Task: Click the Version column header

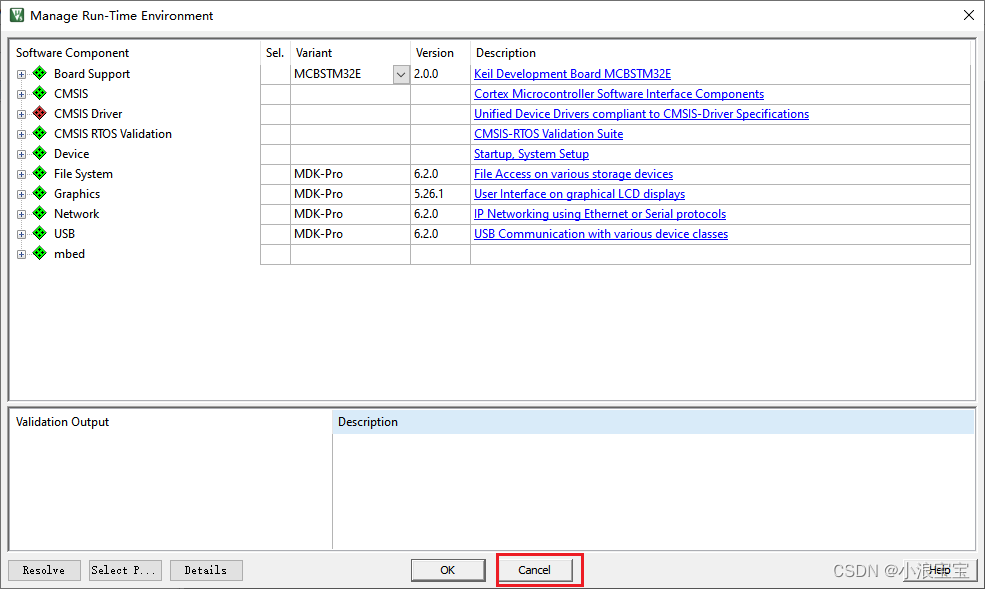Action: [x=435, y=53]
